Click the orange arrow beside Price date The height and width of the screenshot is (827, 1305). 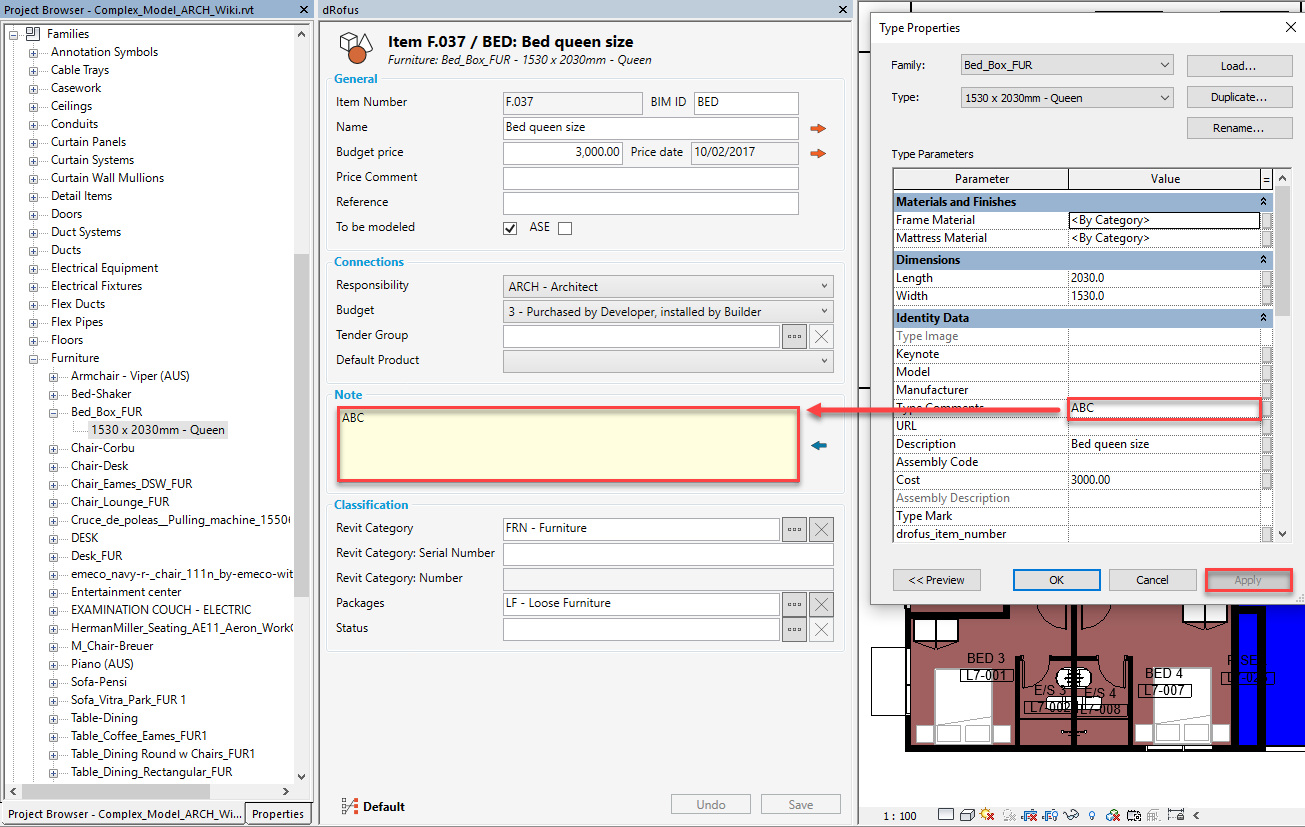818,153
